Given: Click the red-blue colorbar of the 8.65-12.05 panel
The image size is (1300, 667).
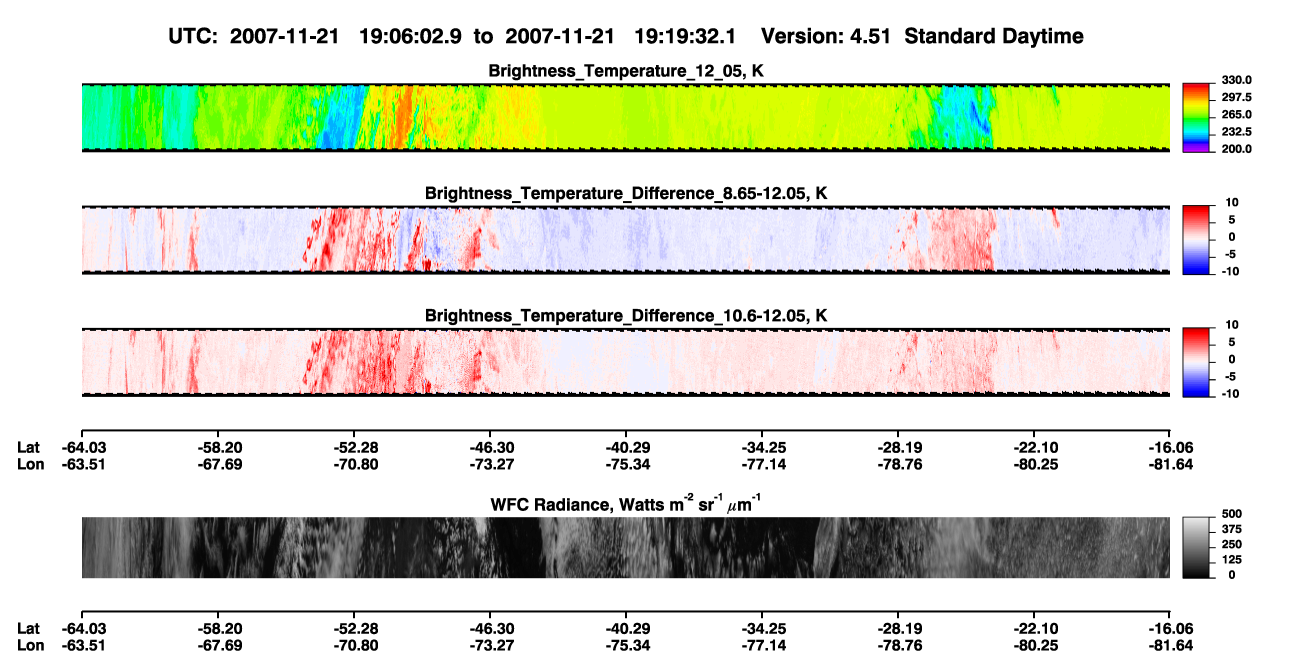Looking at the screenshot, I should [x=1197, y=238].
